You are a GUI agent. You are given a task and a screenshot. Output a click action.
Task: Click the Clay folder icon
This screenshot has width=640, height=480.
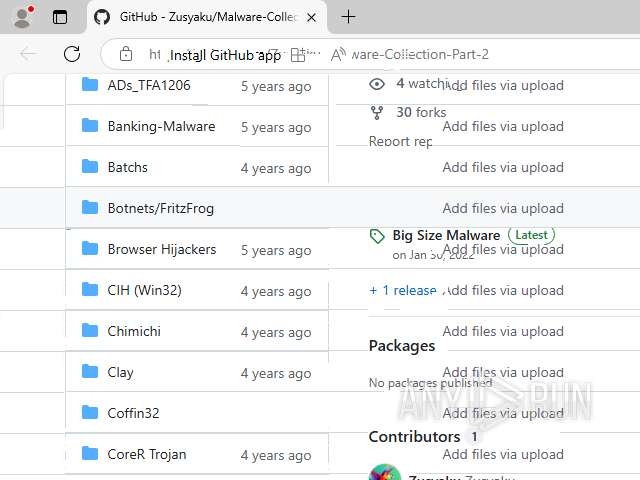tap(90, 372)
